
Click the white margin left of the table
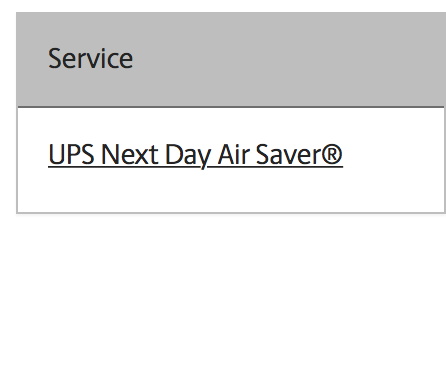pyautogui.click(x=8, y=113)
